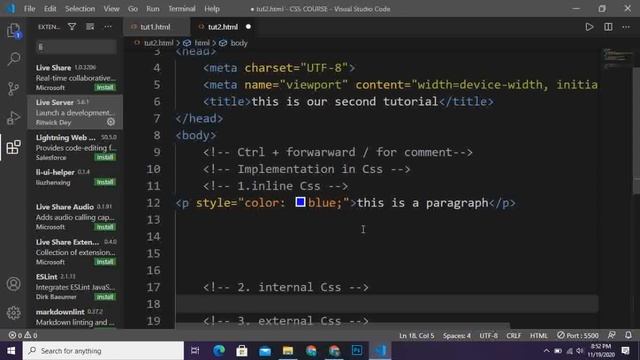Open errors and warnings in status bar
The height and width of the screenshot is (360, 640).
pyautogui.click(x=23, y=335)
